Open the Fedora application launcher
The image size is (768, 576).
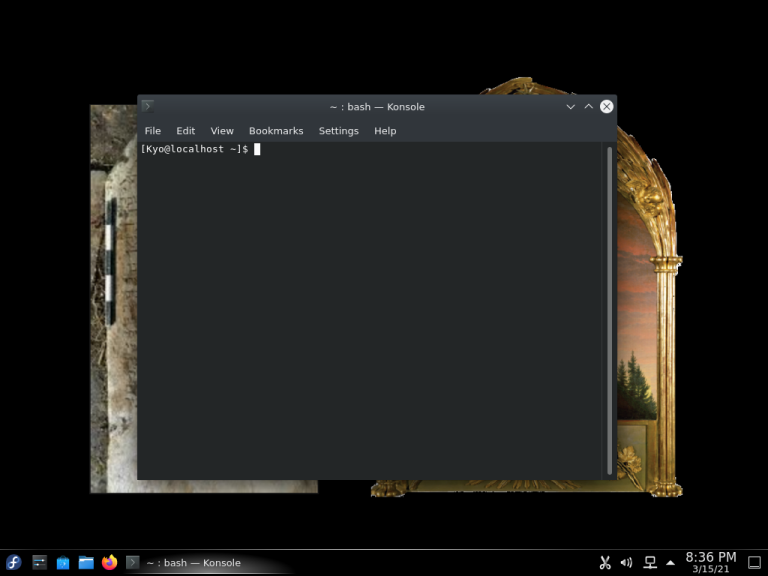(x=14, y=562)
